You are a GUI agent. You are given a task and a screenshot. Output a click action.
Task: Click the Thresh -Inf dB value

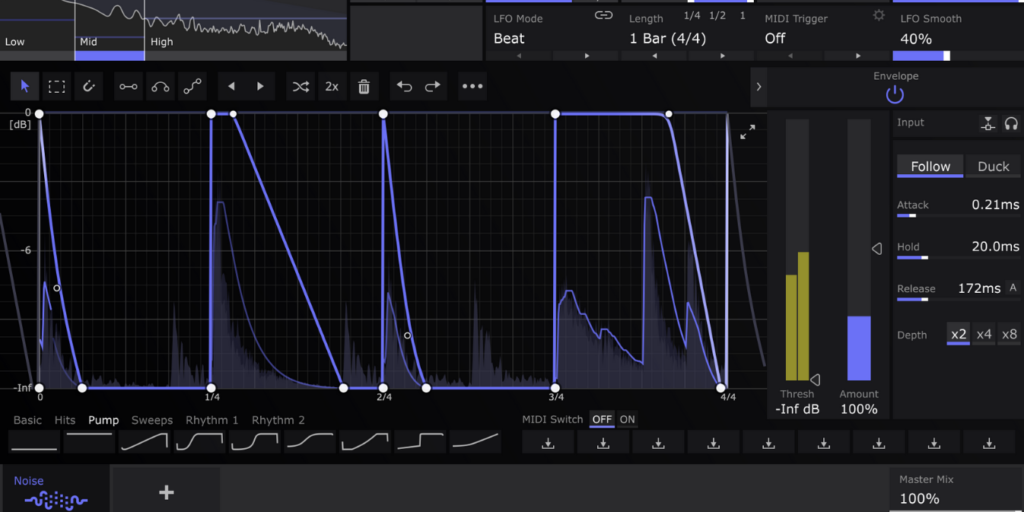pyautogui.click(x=797, y=409)
